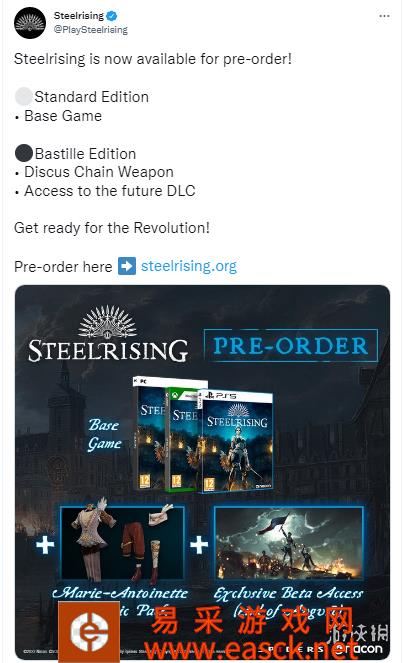Click the Base Game label in the image

tap(105, 435)
